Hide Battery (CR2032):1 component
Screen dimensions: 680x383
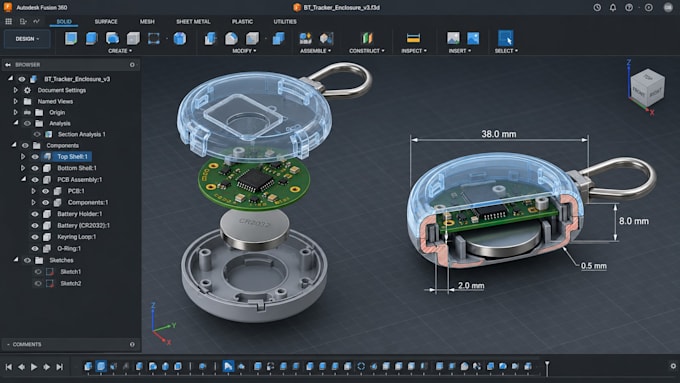click(x=35, y=226)
